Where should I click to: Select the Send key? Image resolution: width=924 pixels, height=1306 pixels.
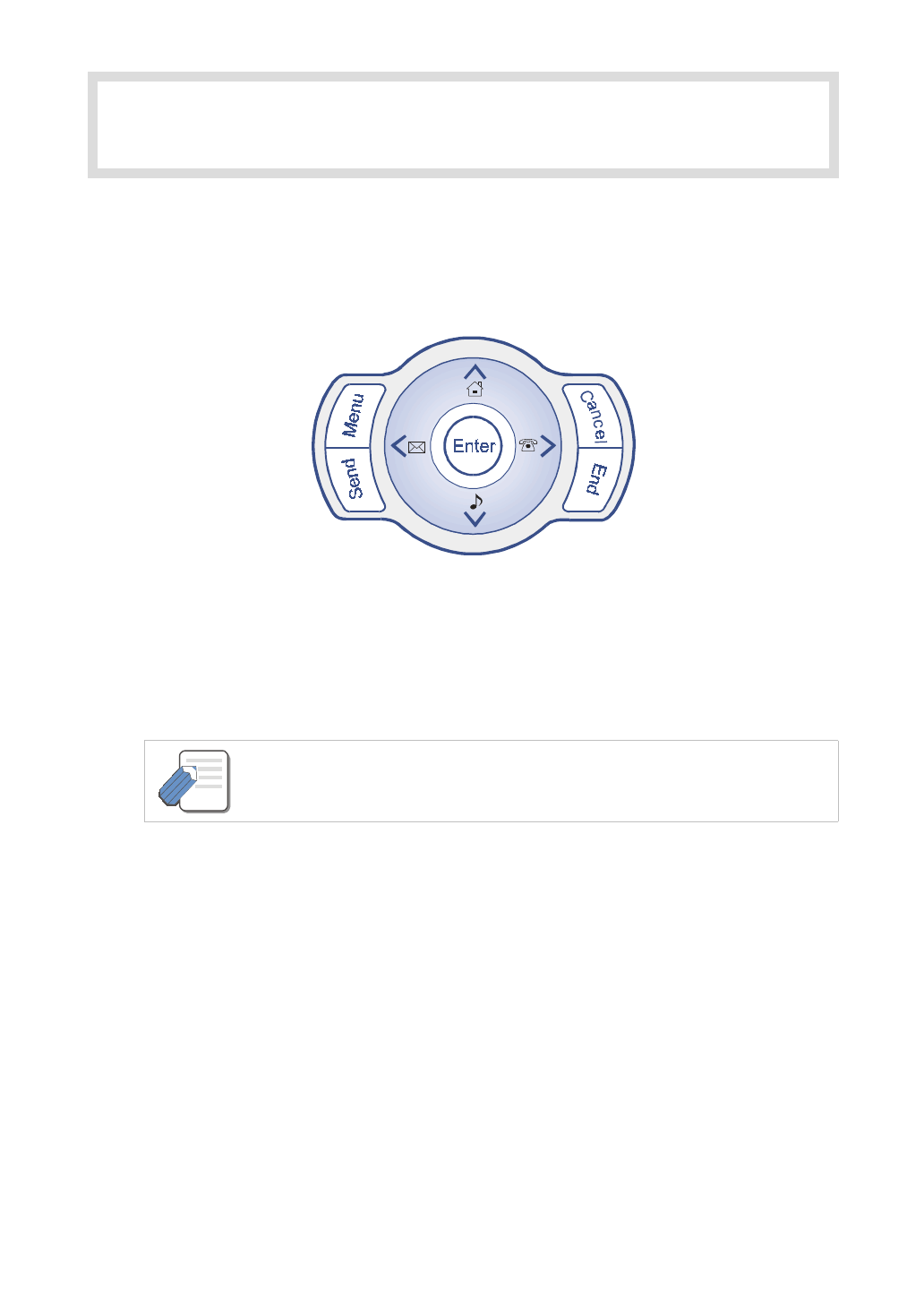355,478
